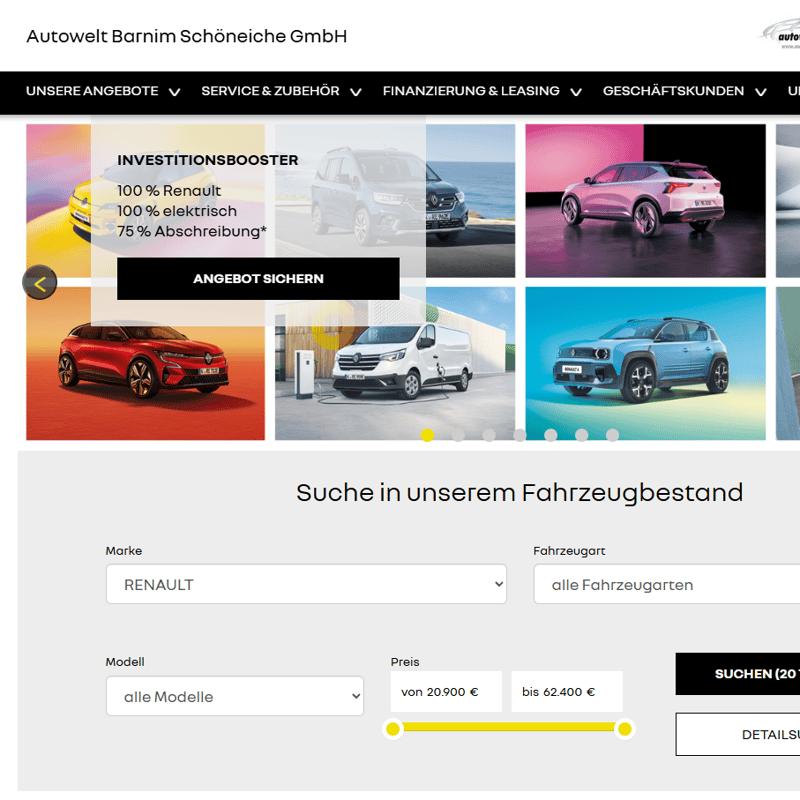Click the yellow price range track

coord(509,727)
